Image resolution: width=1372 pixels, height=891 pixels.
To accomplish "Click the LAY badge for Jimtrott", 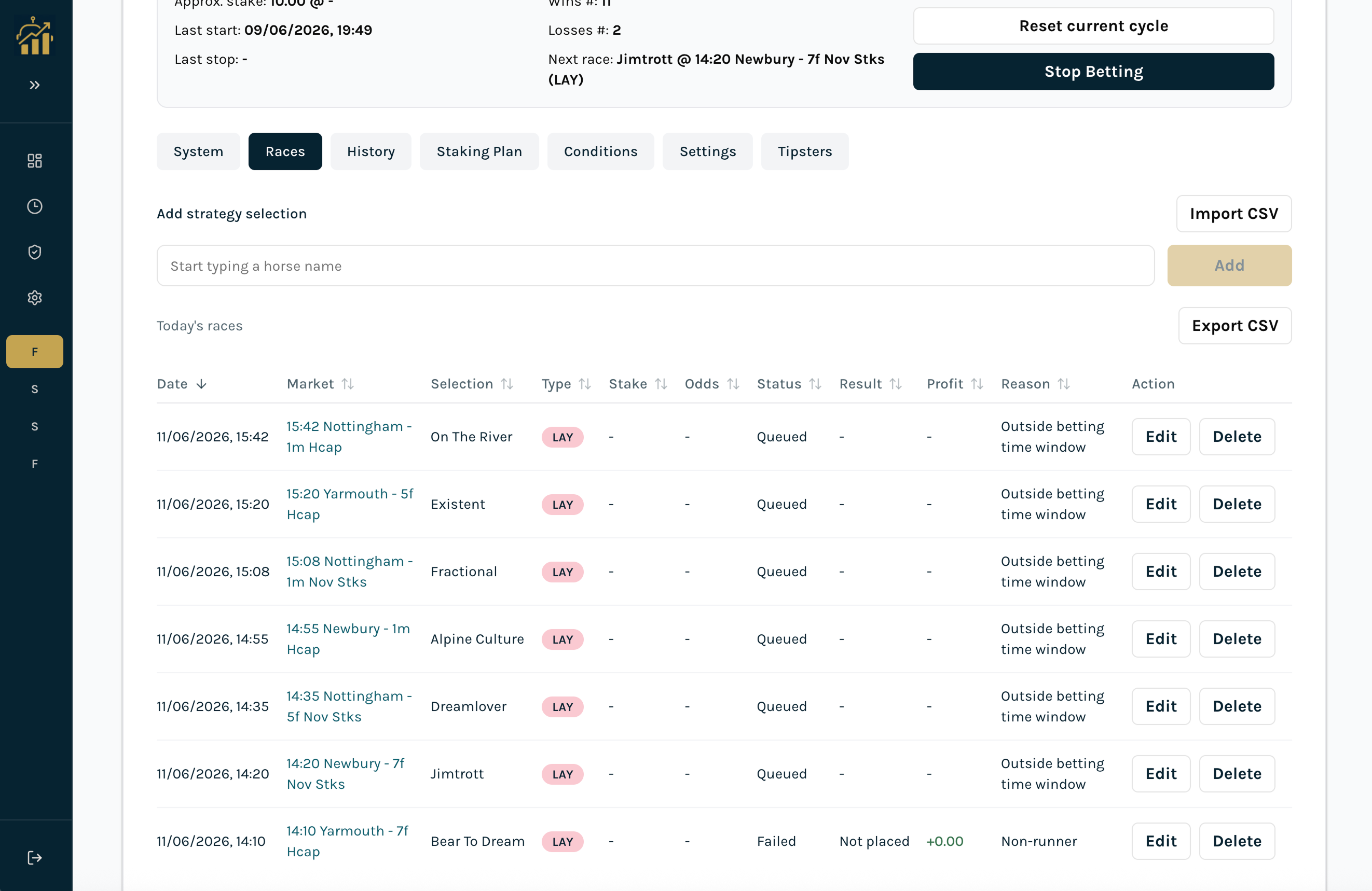I will [562, 774].
